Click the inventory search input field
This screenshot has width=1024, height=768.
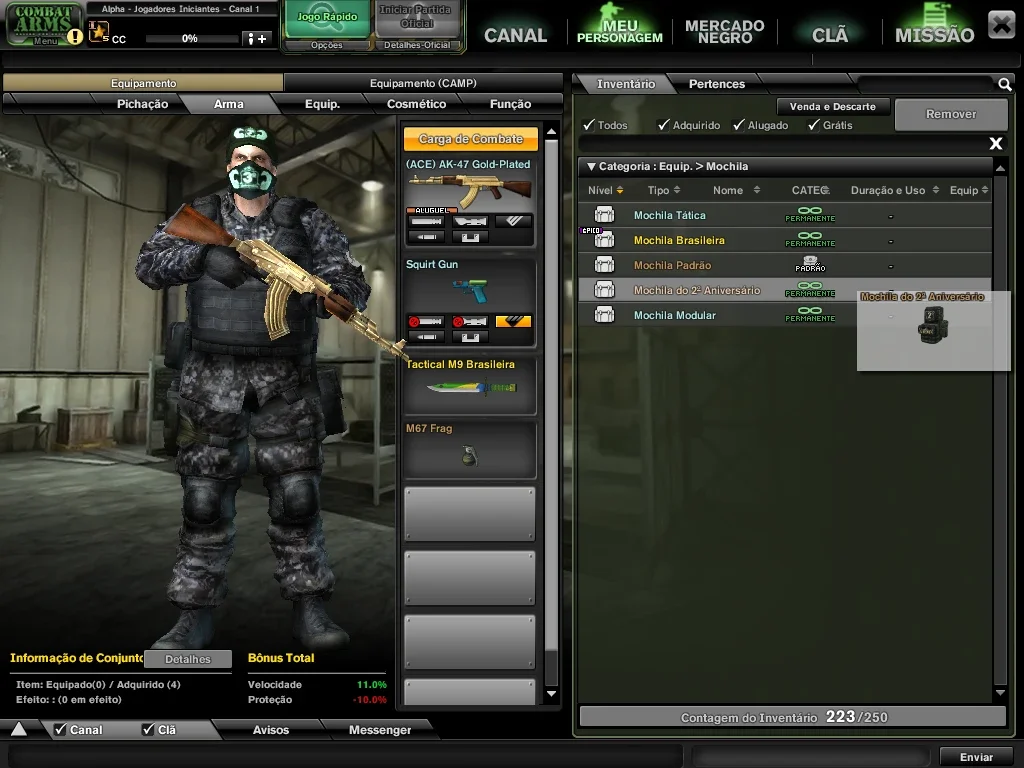[x=925, y=84]
